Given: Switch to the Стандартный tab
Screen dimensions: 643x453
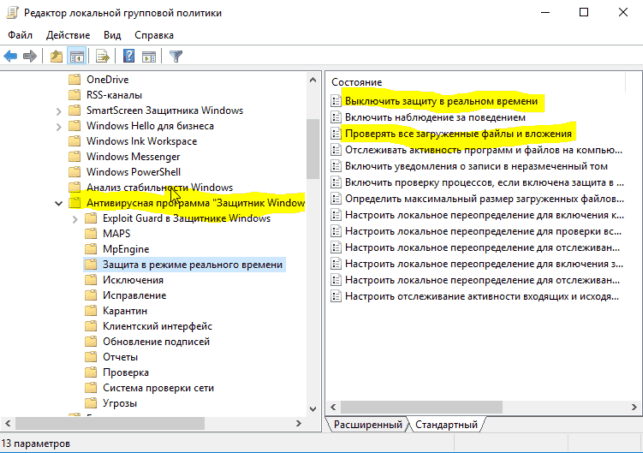Looking at the screenshot, I should coord(446,424).
